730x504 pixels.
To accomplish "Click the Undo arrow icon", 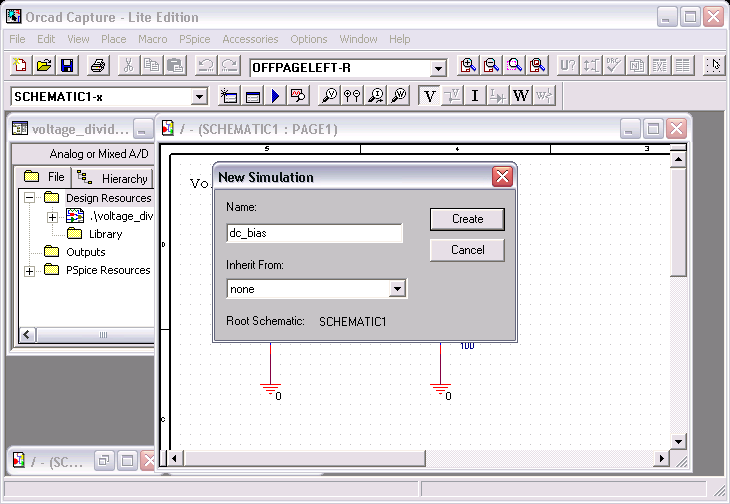I will click(205, 66).
